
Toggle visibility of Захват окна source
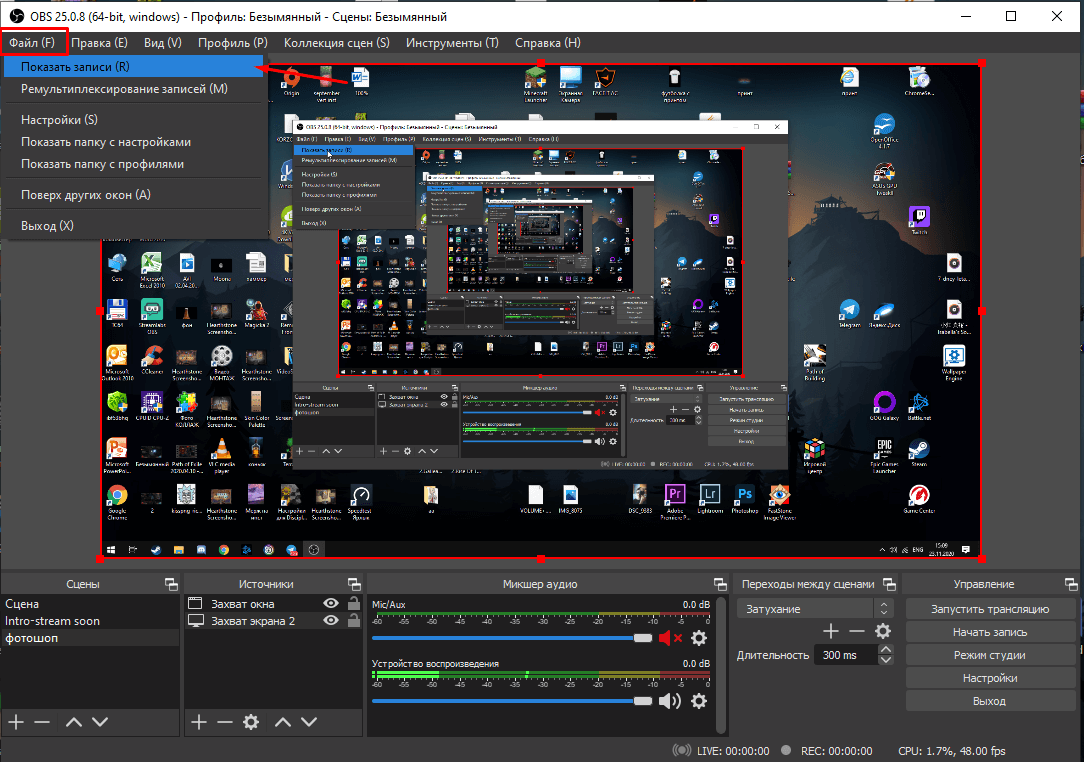(331, 603)
